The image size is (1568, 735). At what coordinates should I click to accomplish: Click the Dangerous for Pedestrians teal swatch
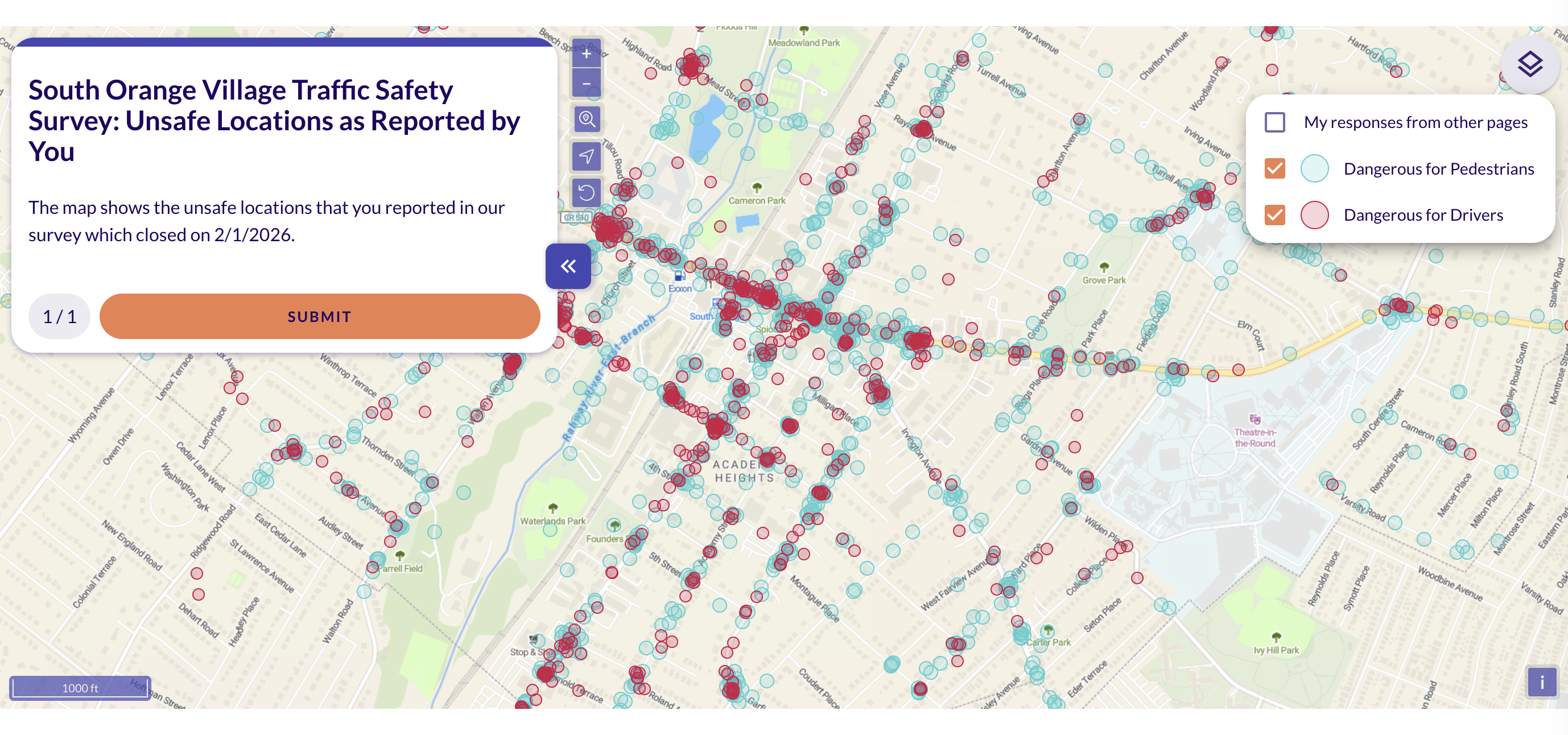click(x=1315, y=168)
